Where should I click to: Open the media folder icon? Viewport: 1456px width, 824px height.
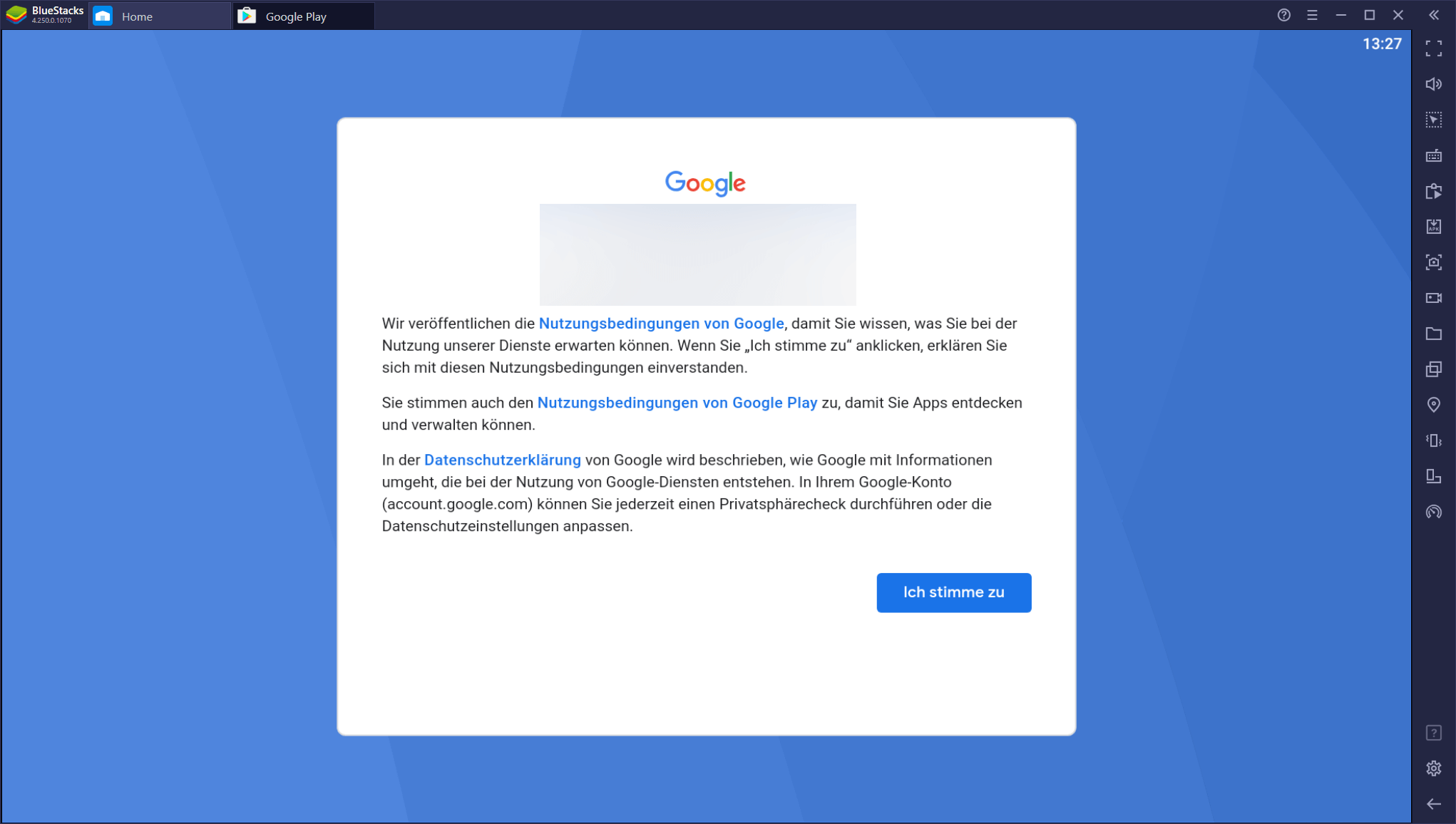(x=1433, y=334)
